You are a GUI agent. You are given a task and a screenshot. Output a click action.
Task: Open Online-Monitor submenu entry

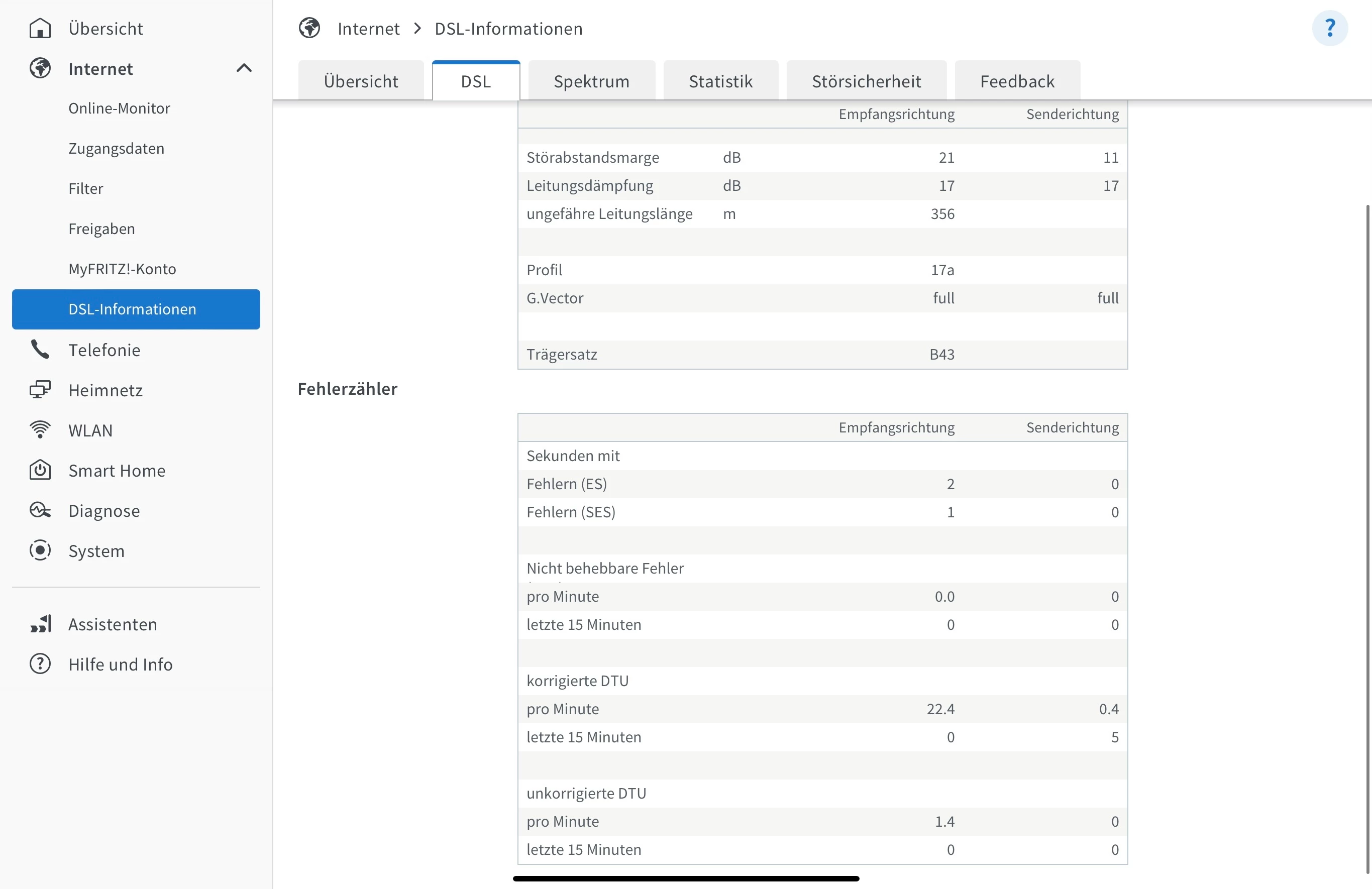coord(120,108)
